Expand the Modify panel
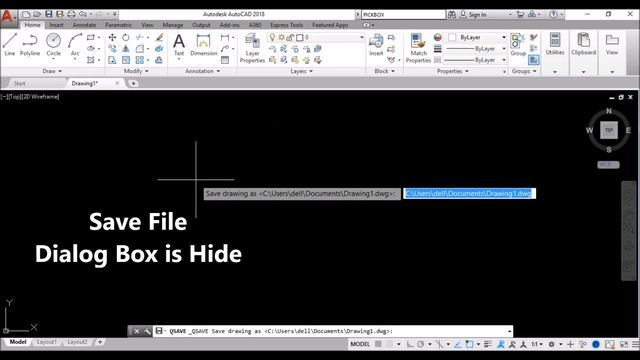Viewport: 640px width, 360px height. 136,71
